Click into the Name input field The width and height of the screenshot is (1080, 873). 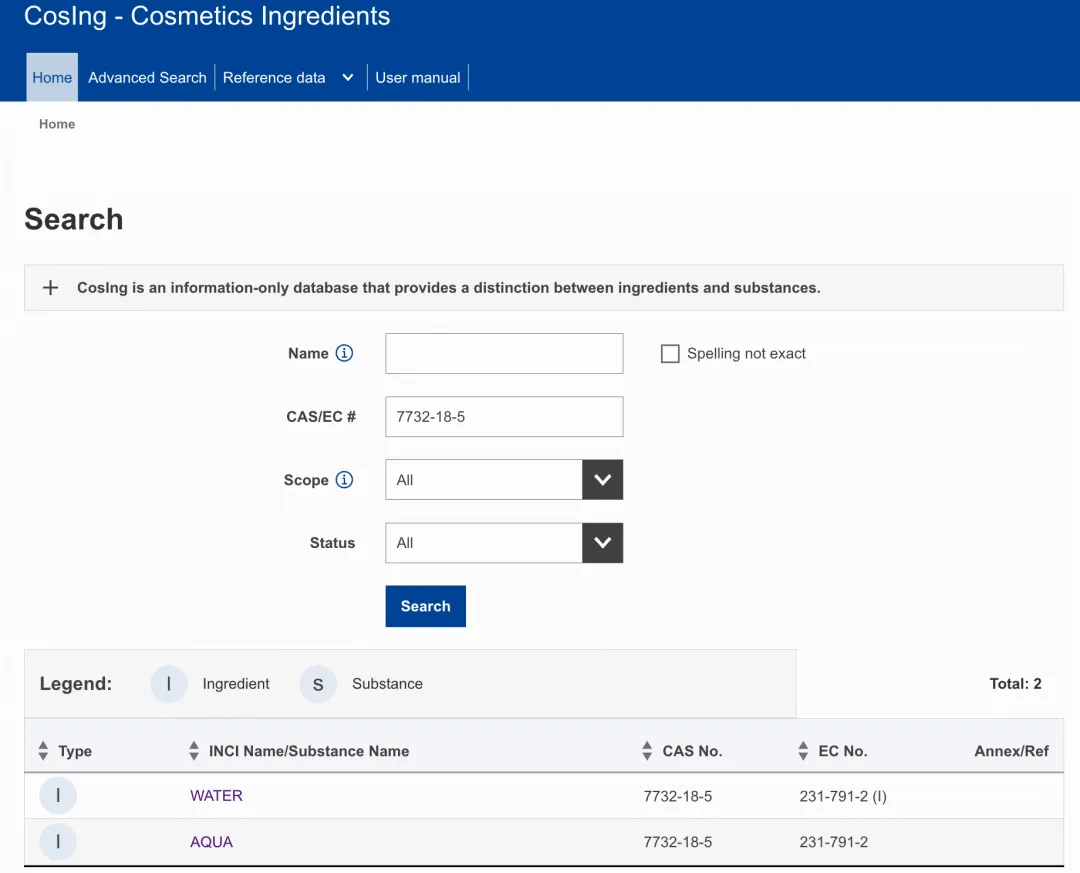[504, 354]
